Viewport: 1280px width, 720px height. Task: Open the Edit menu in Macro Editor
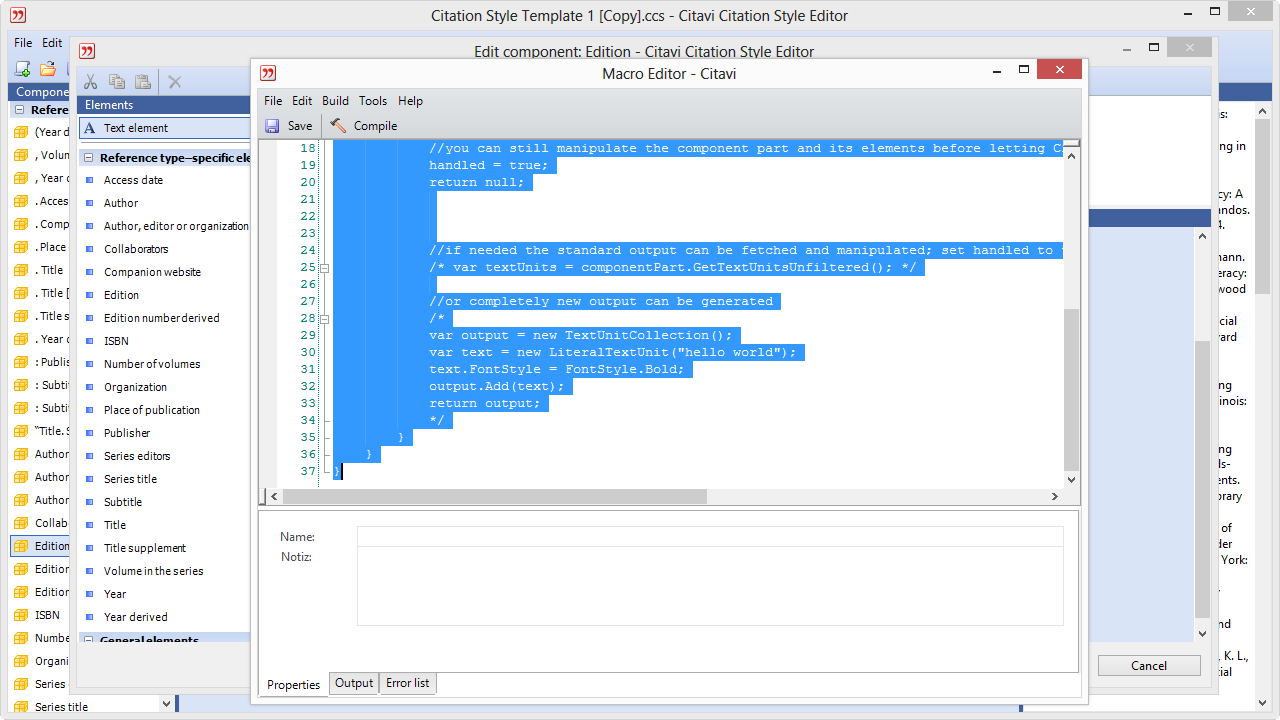pyautogui.click(x=302, y=101)
